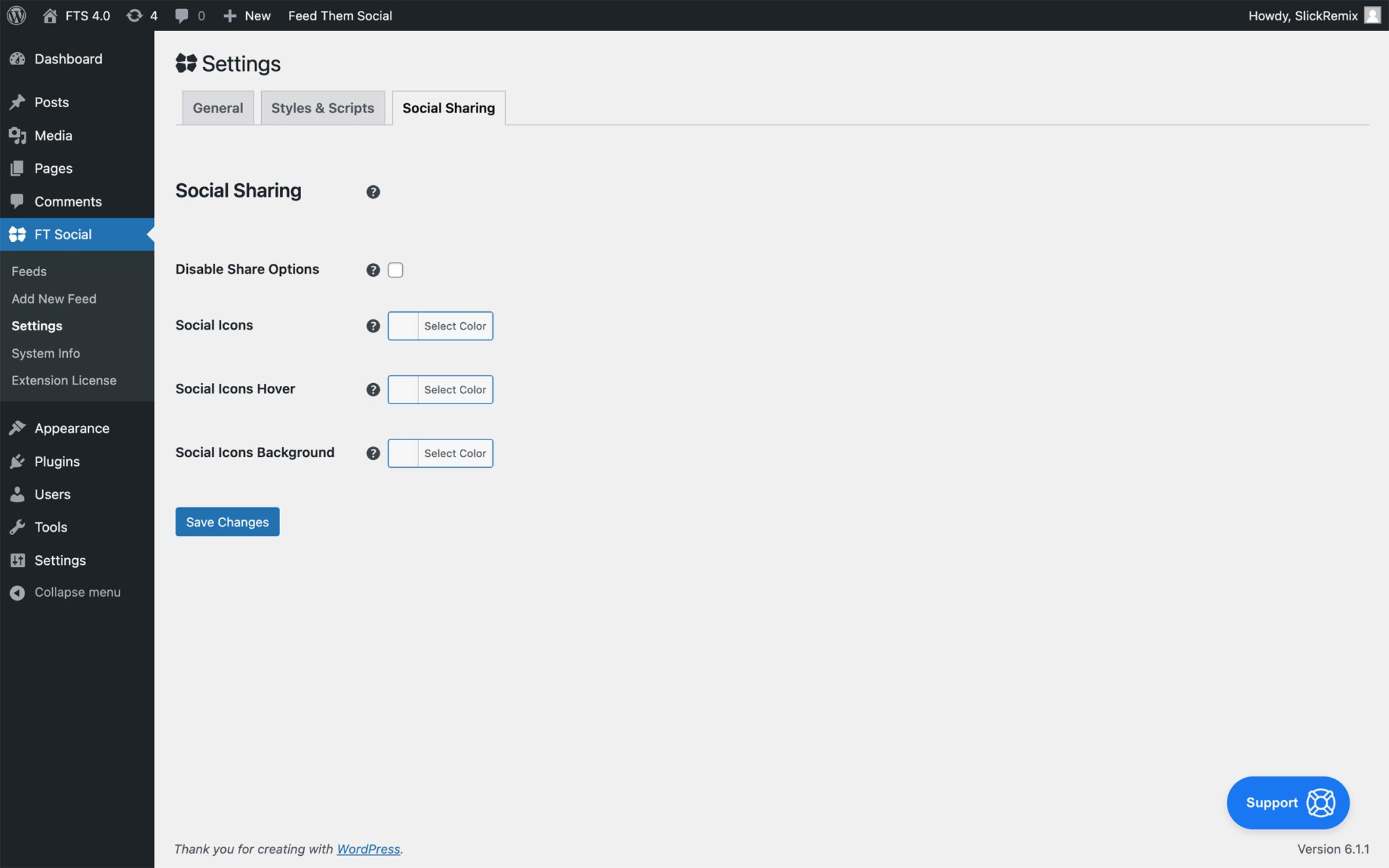The width and height of the screenshot is (1389, 868).
Task: Click the Appearance paintbrush icon
Action: point(18,429)
